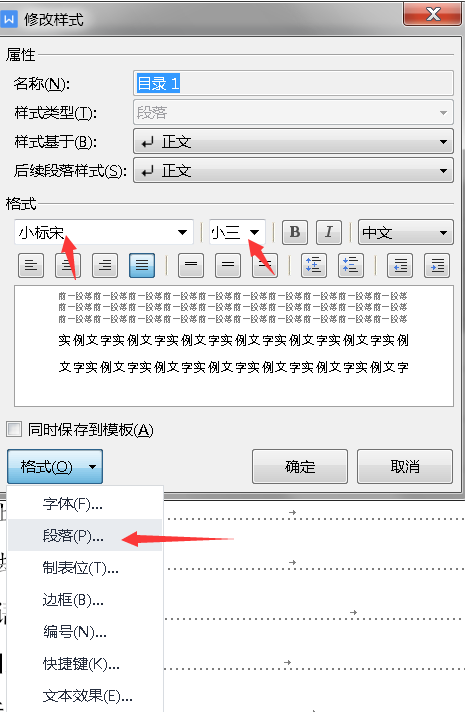
Task: Click the 名称 input field
Action: coord(293,84)
